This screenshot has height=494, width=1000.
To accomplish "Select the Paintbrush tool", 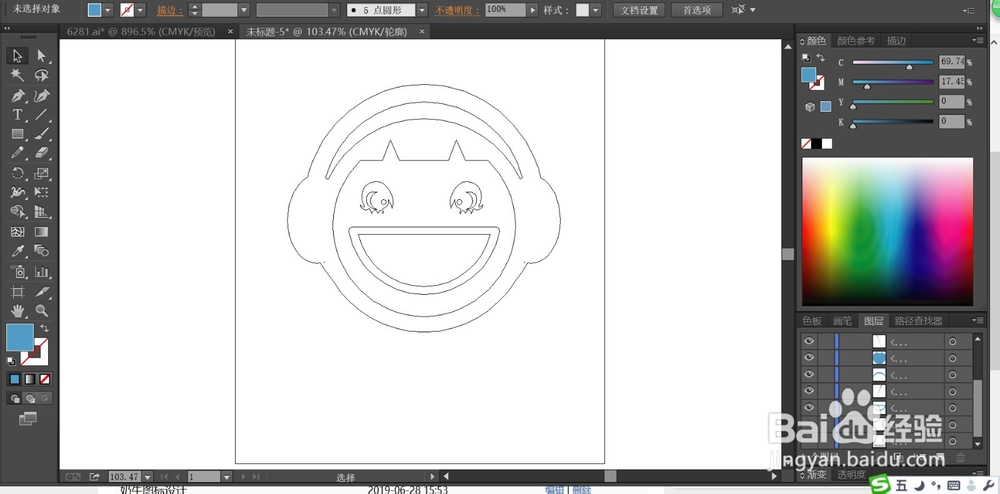I will click(x=41, y=134).
